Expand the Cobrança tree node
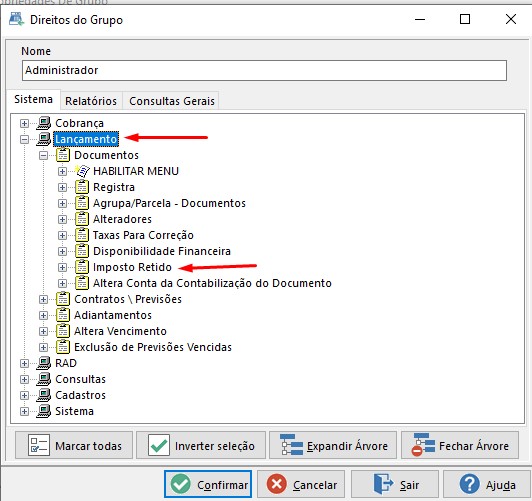 (x=24, y=123)
